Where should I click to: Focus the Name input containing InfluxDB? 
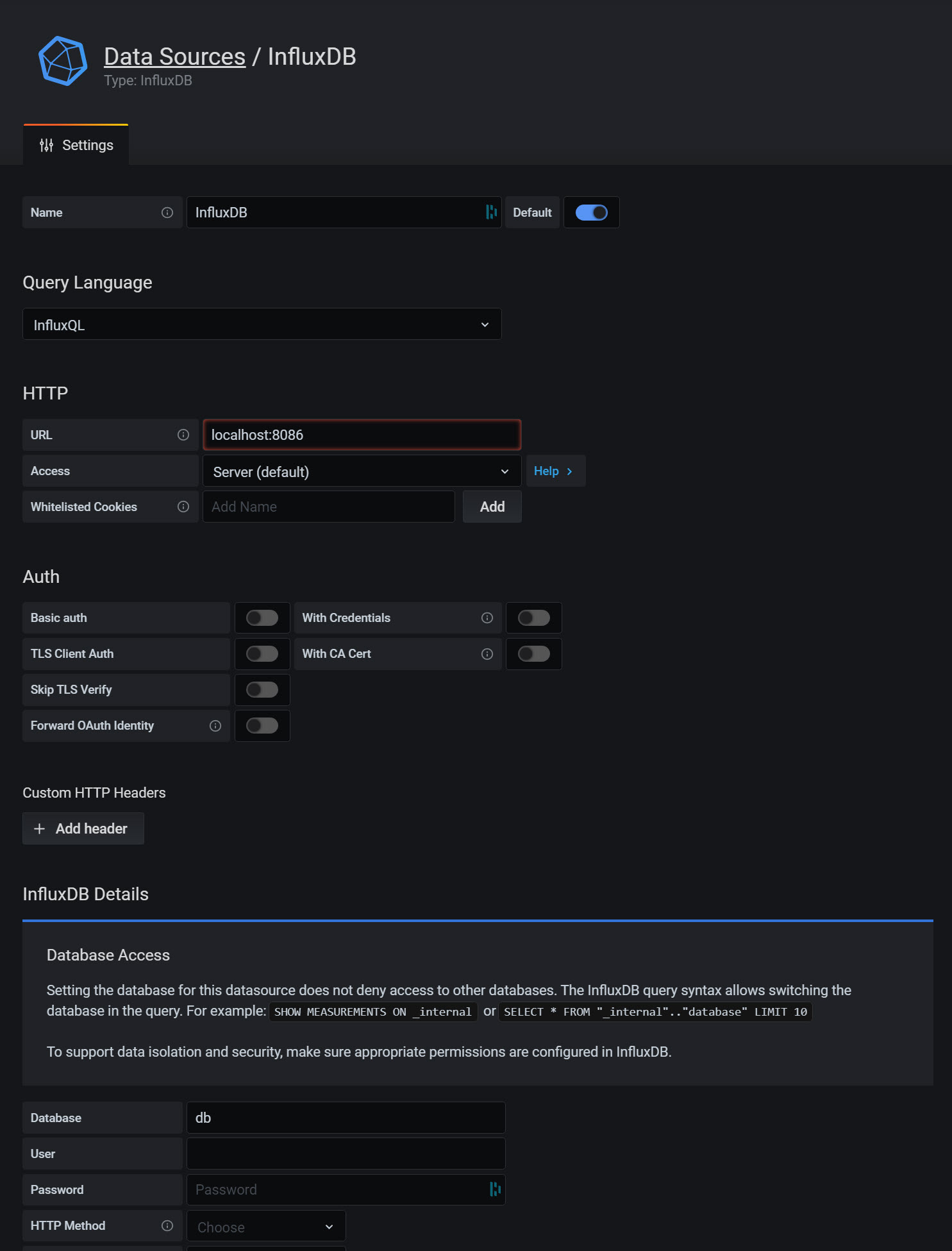pos(344,213)
